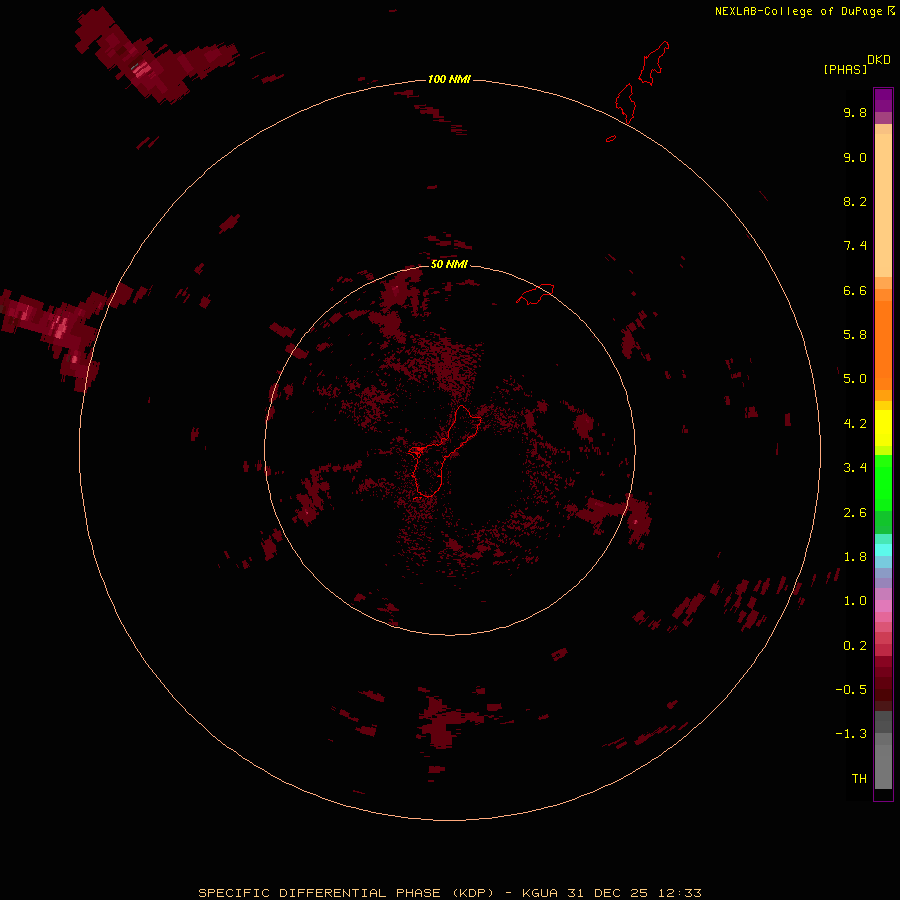Click the Guam island outline at radar center
The height and width of the screenshot is (900, 900).
pyautogui.click(x=445, y=451)
